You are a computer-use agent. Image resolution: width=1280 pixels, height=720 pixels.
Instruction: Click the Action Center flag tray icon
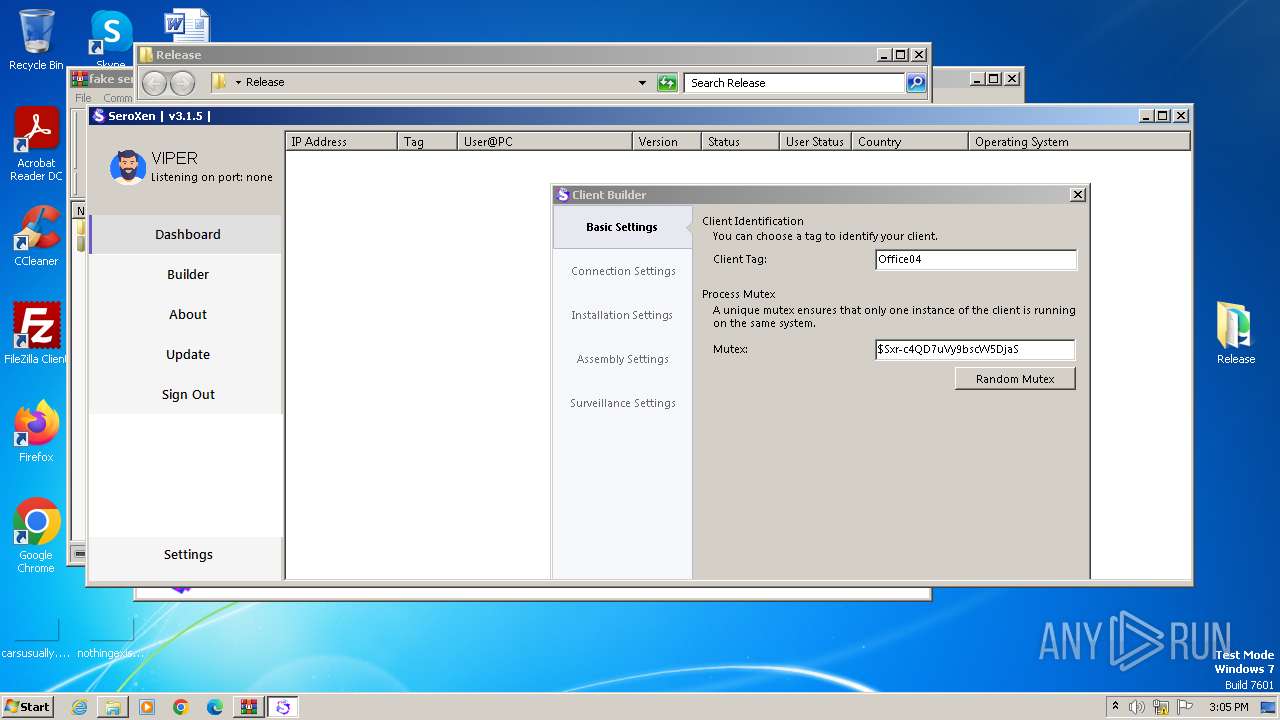tap(1185, 707)
